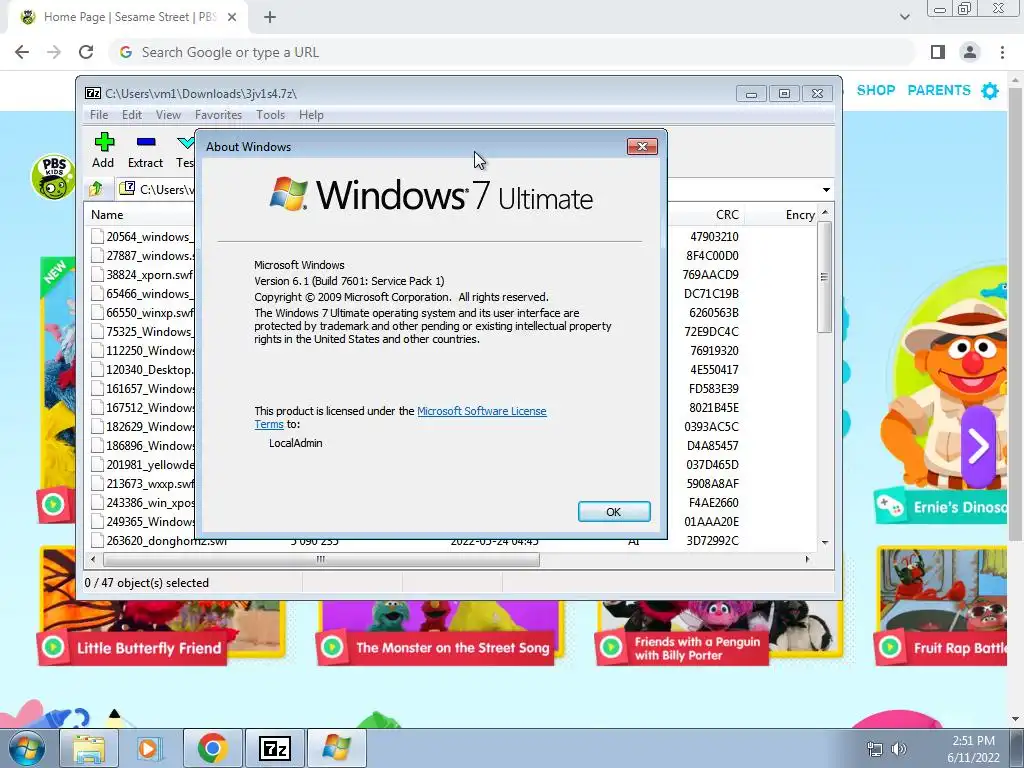This screenshot has width=1024, height=768.
Task: Sort by the CRC column header
Action: (726, 215)
